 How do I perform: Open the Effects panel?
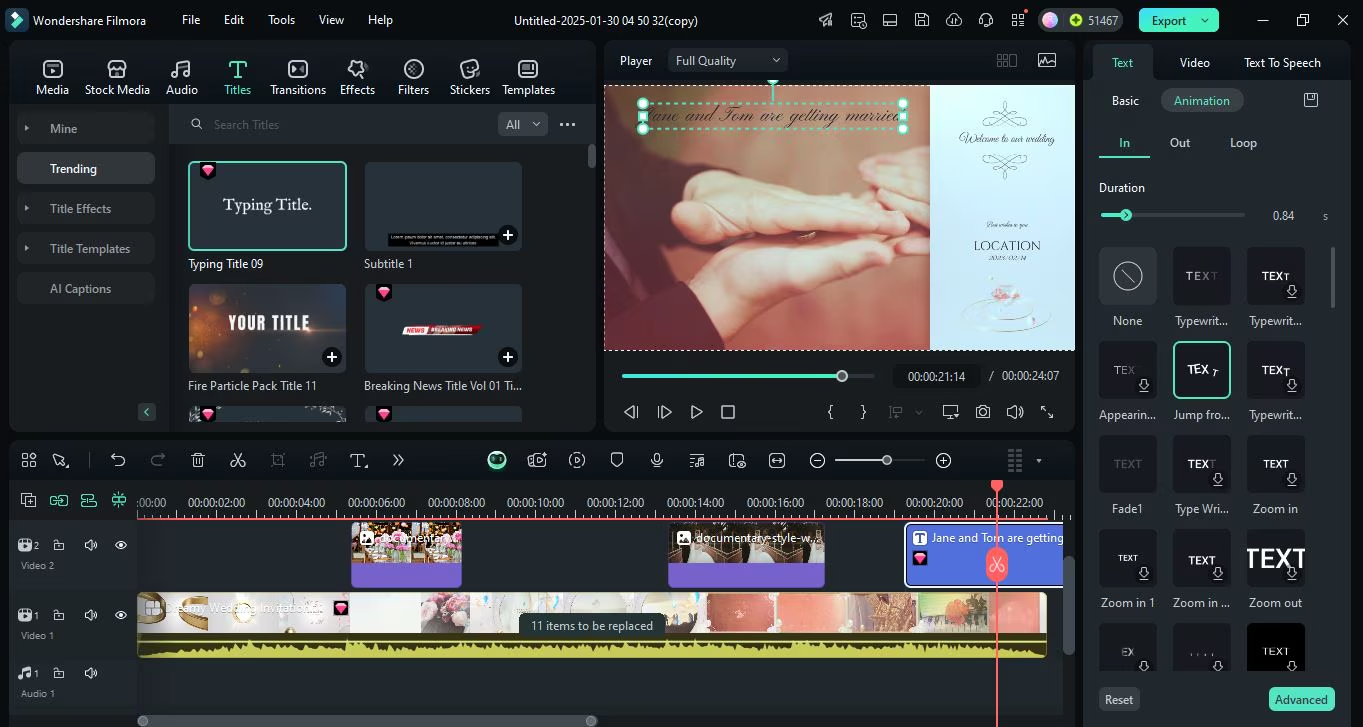(357, 77)
